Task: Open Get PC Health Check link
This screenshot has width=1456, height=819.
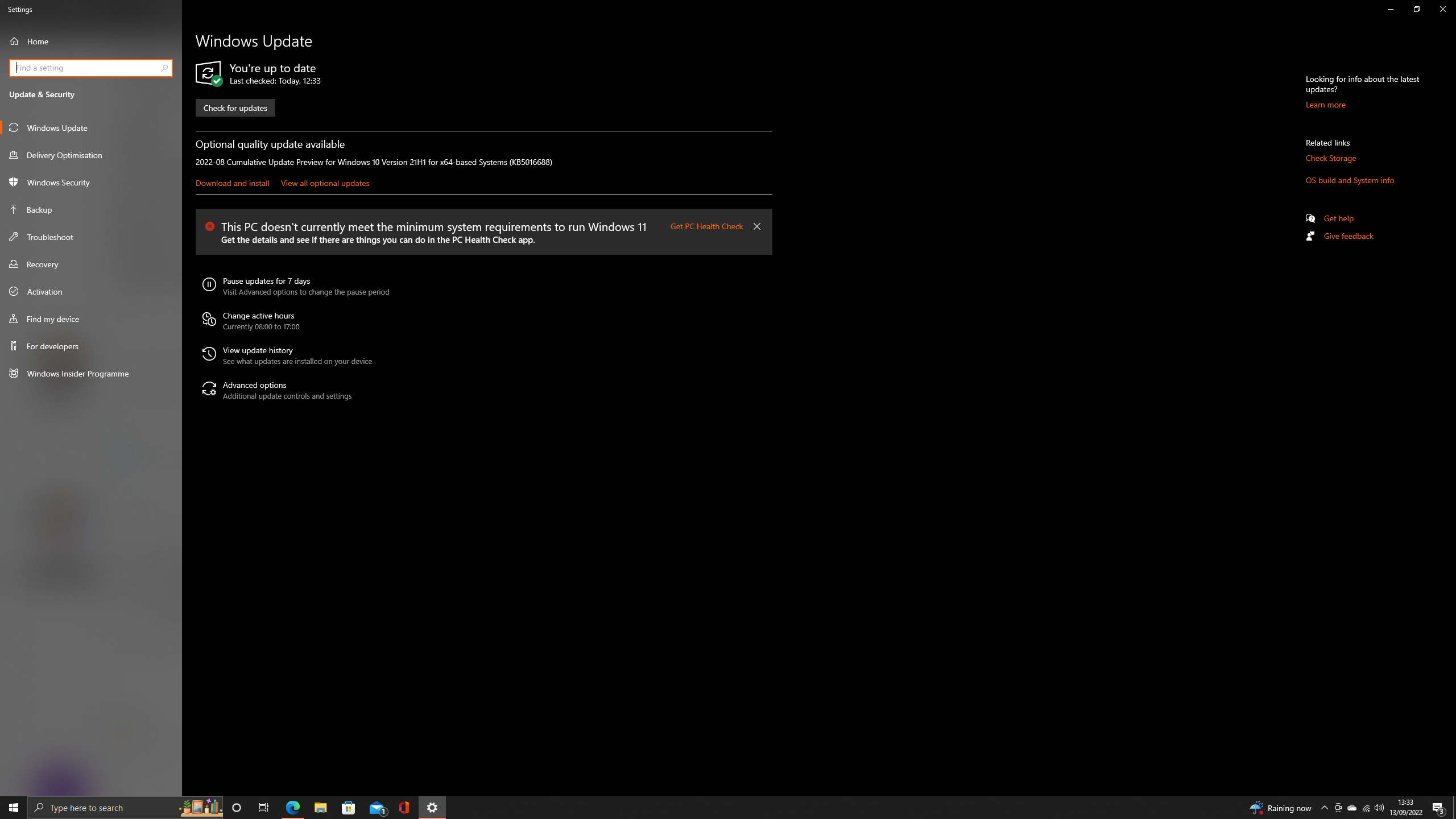Action: click(x=706, y=226)
